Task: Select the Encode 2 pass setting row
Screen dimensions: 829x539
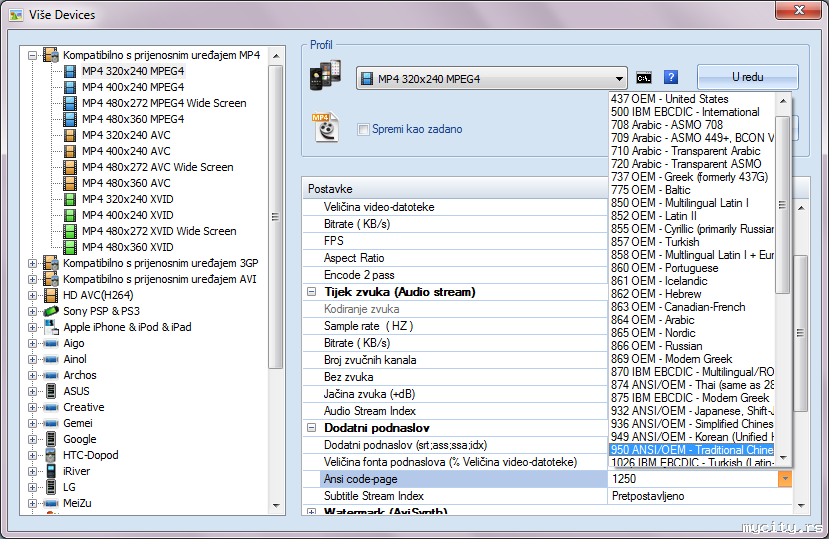Action: [455, 275]
